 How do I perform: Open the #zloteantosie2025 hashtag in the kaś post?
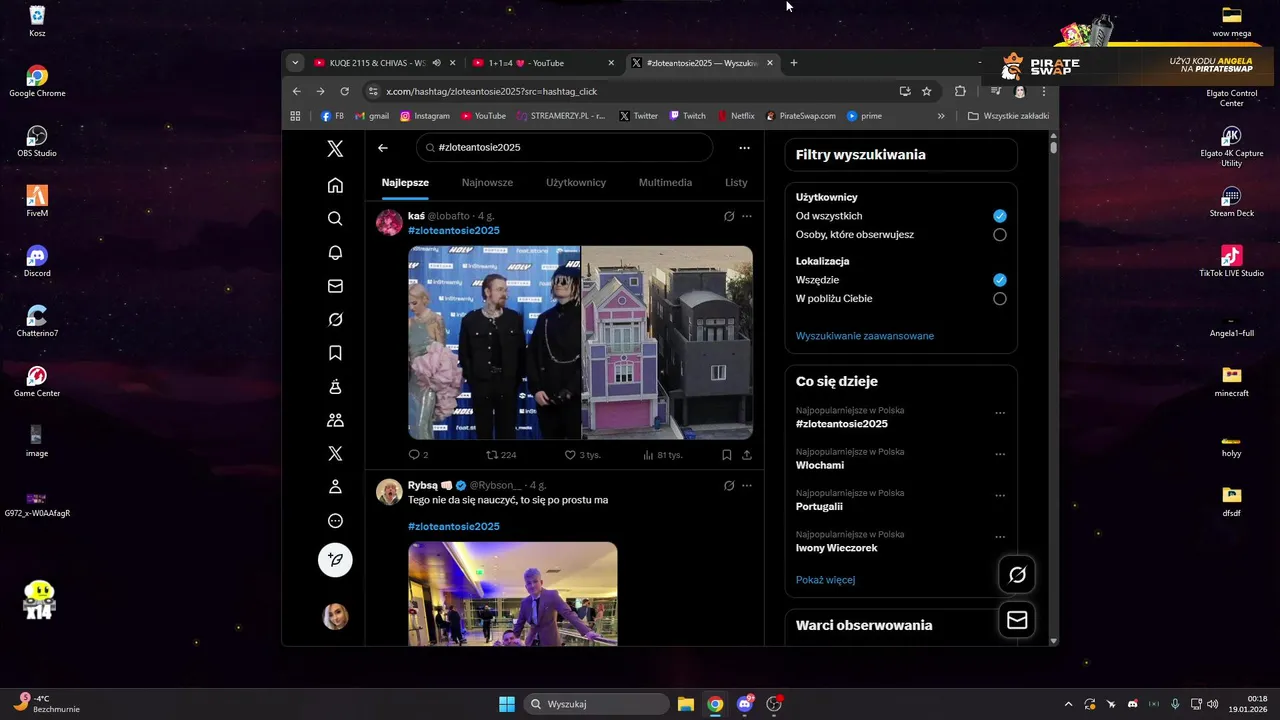click(454, 231)
